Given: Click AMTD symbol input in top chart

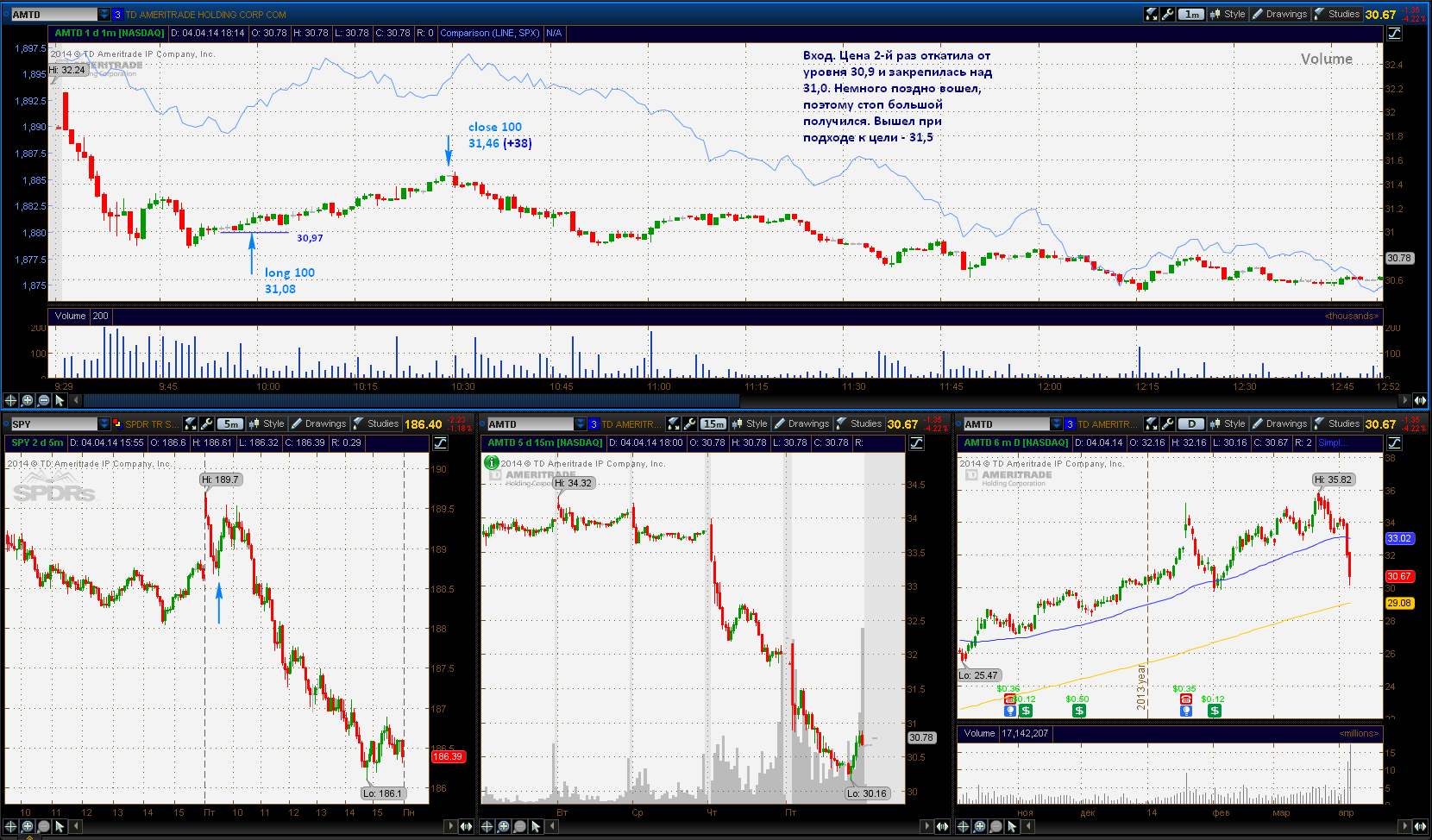Looking at the screenshot, I should [53, 14].
